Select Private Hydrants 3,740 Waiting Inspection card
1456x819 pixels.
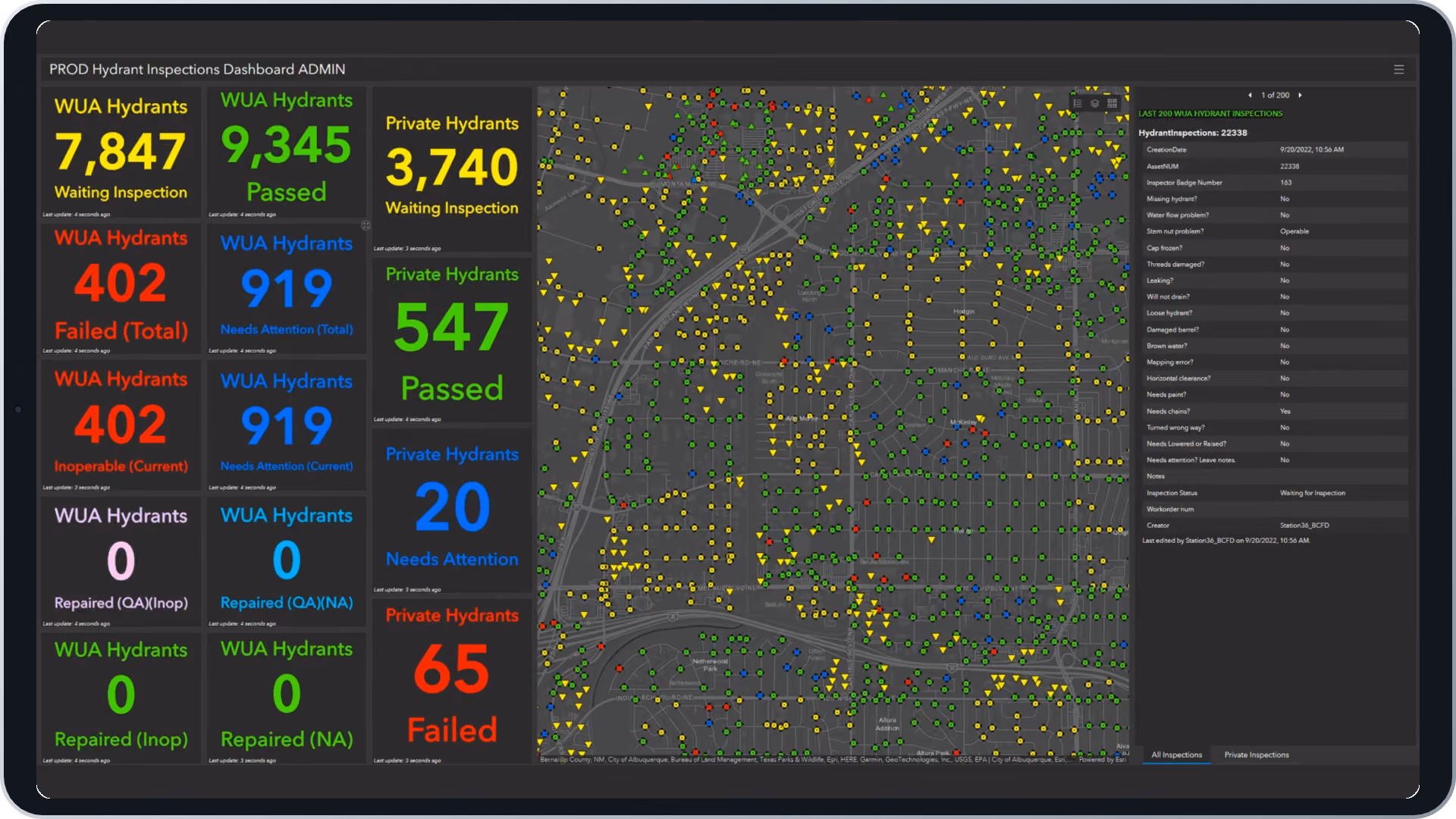(x=452, y=169)
